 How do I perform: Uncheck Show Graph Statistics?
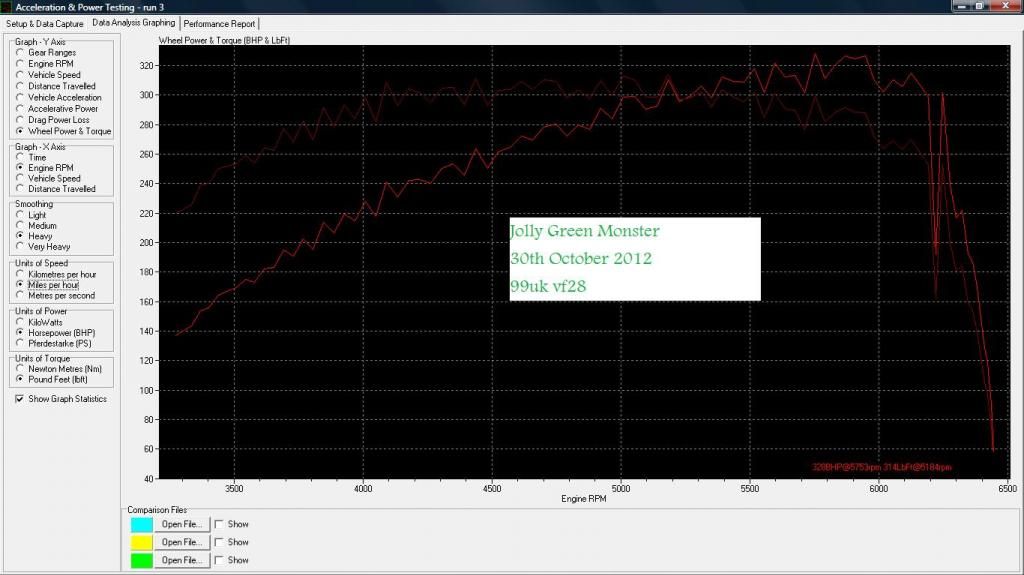click(x=20, y=399)
